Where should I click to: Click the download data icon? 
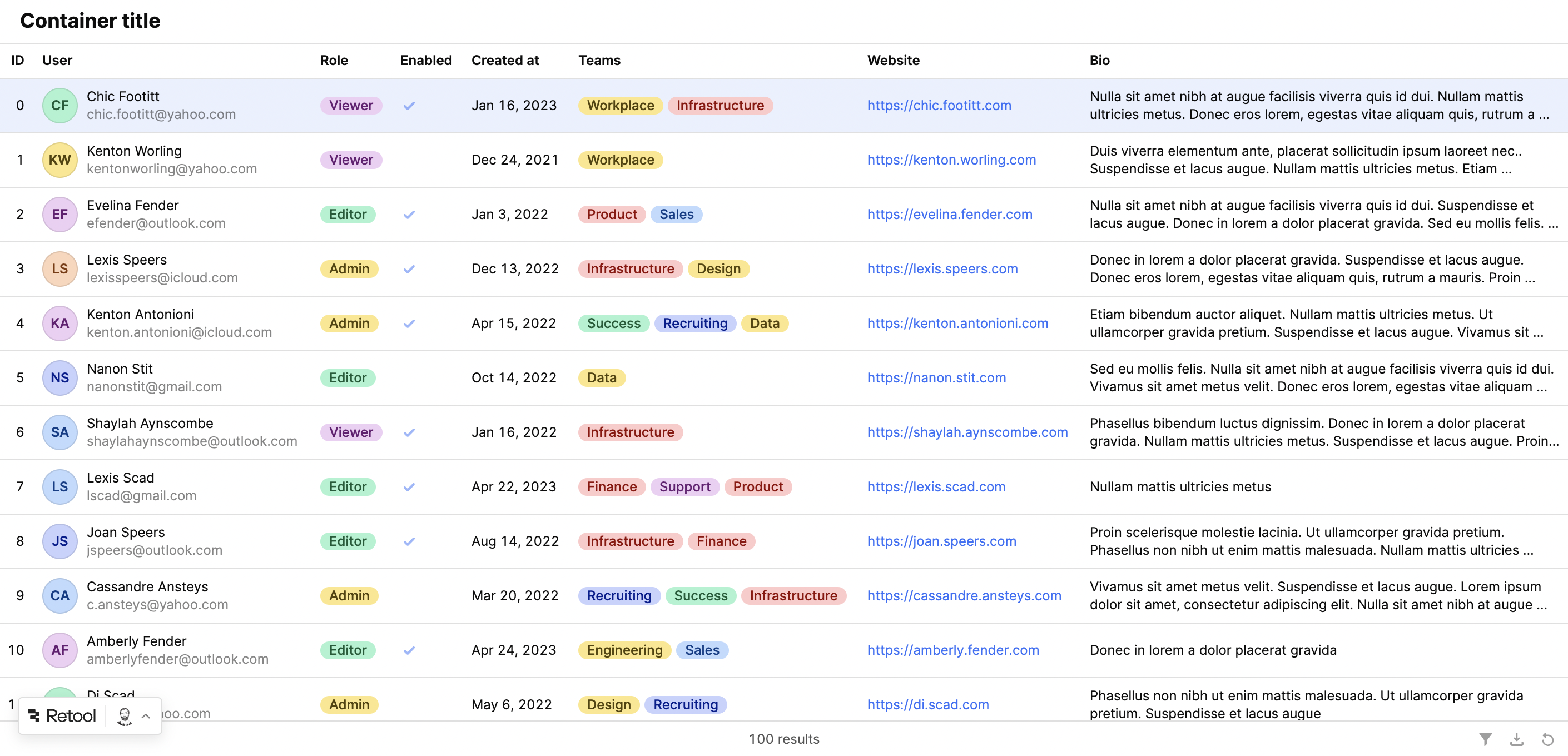(x=1516, y=739)
